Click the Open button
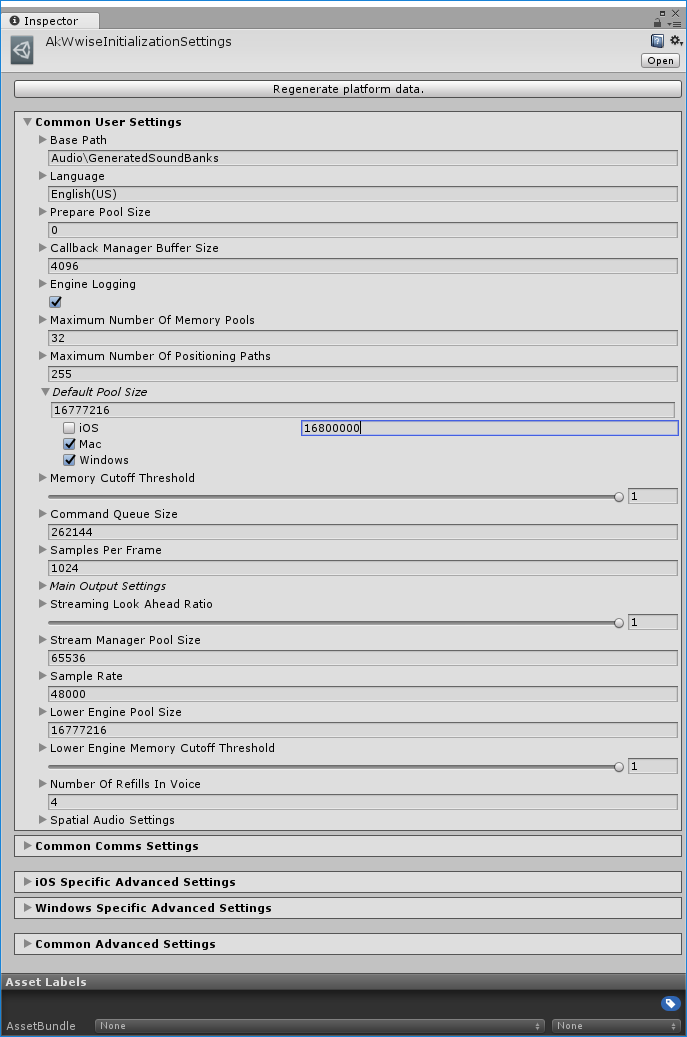Image resolution: width=687 pixels, height=1037 pixels. pos(660,61)
